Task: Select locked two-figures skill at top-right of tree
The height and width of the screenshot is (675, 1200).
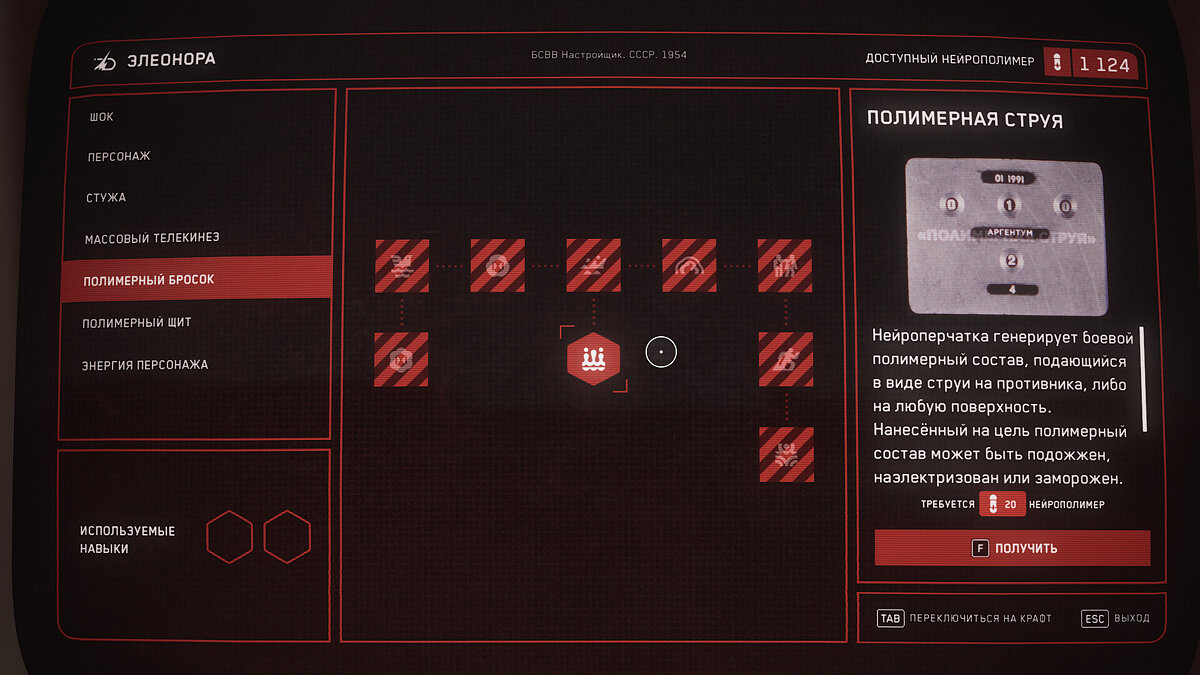Action: [785, 265]
